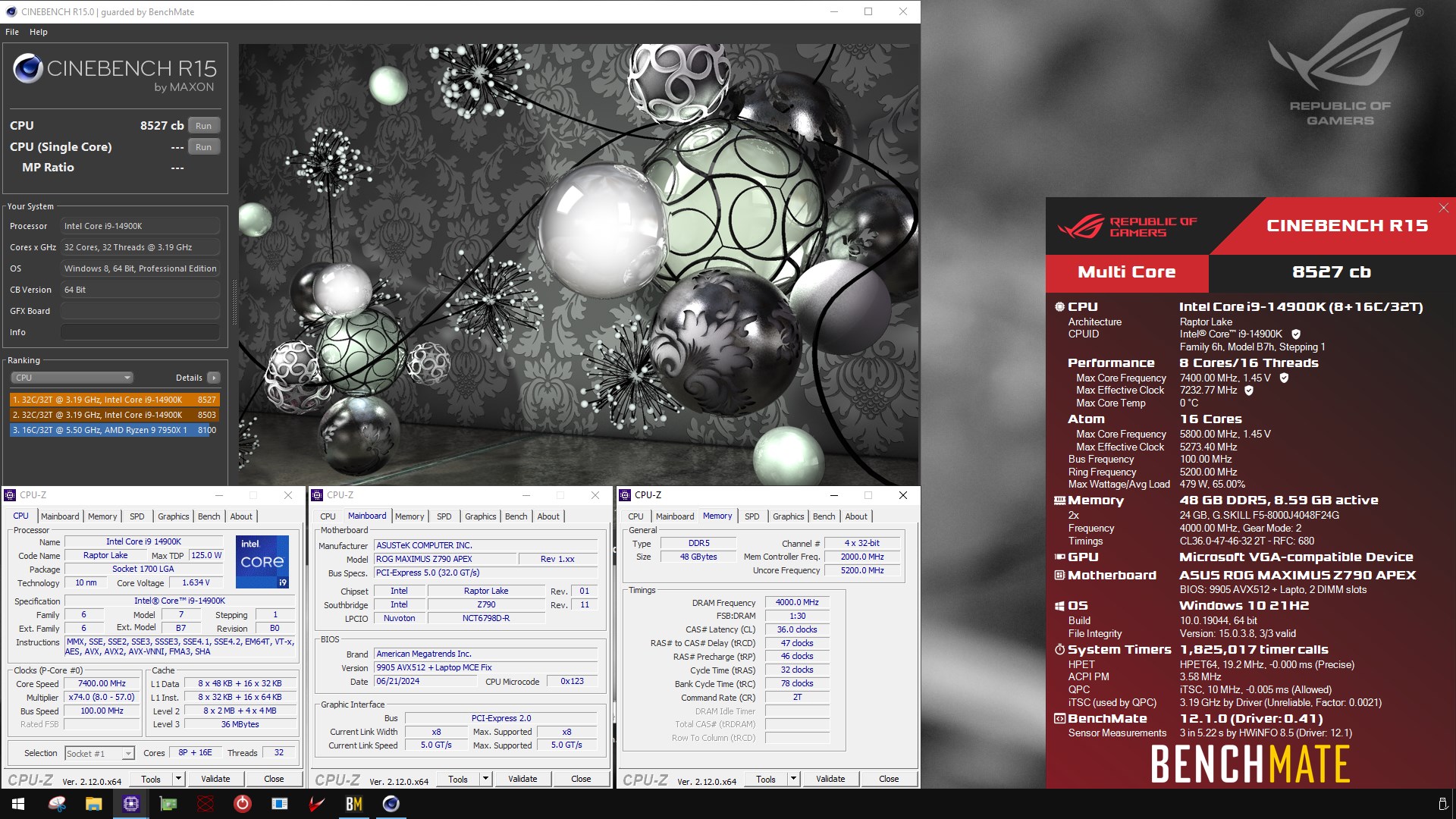
Task: Click the Cinebench title bar app icon
Action: [11, 11]
